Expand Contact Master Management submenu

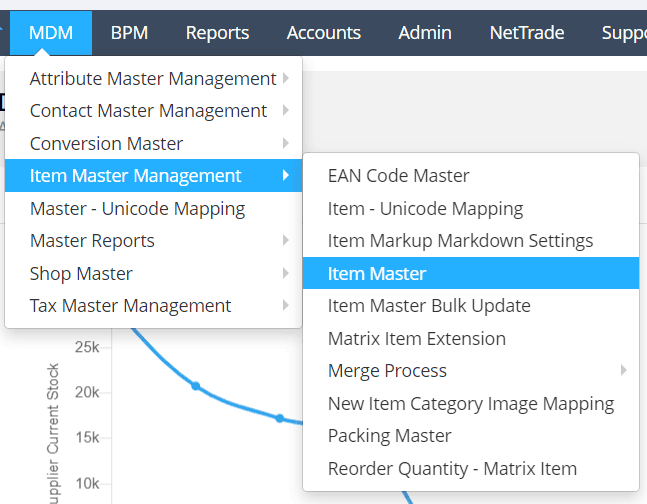[148, 110]
